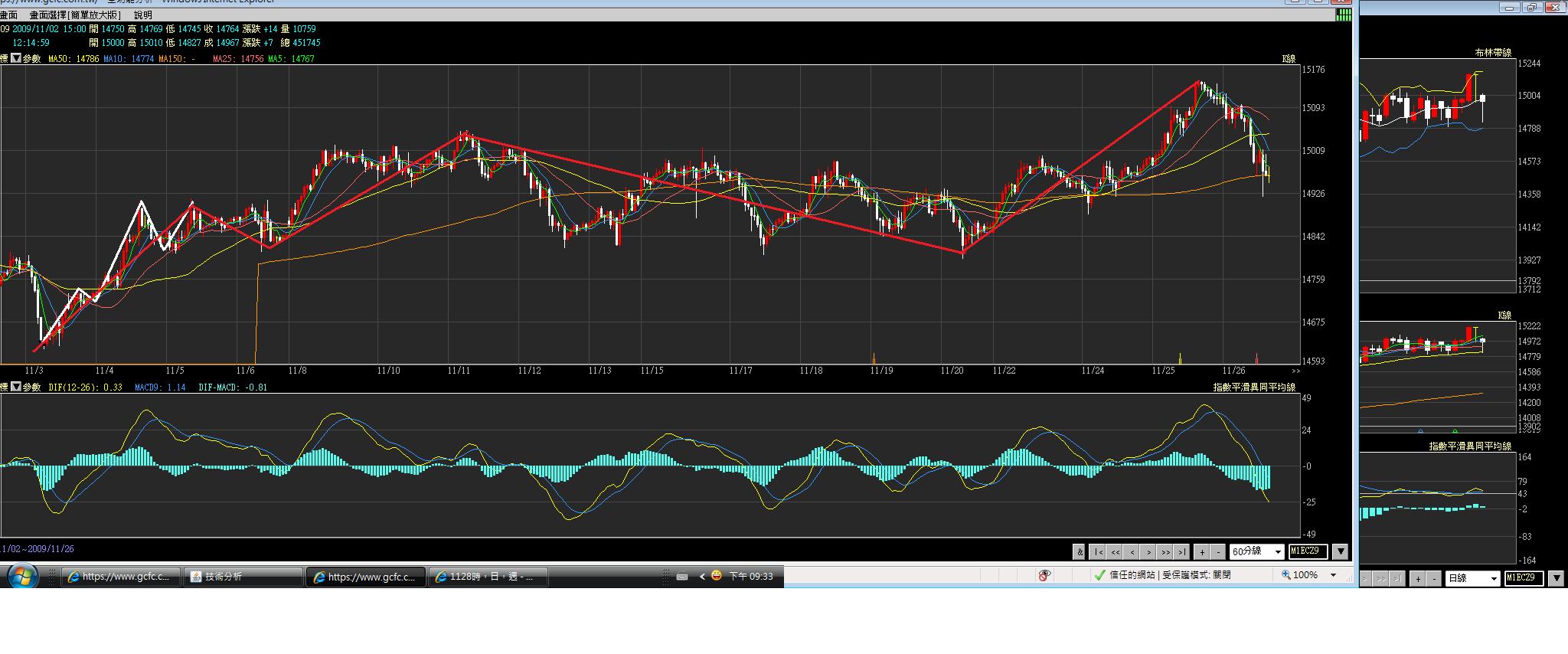Open the 日線 timeframe dropdown in right window
Image resolution: width=1568 pixels, height=654 pixels.
point(1472,578)
